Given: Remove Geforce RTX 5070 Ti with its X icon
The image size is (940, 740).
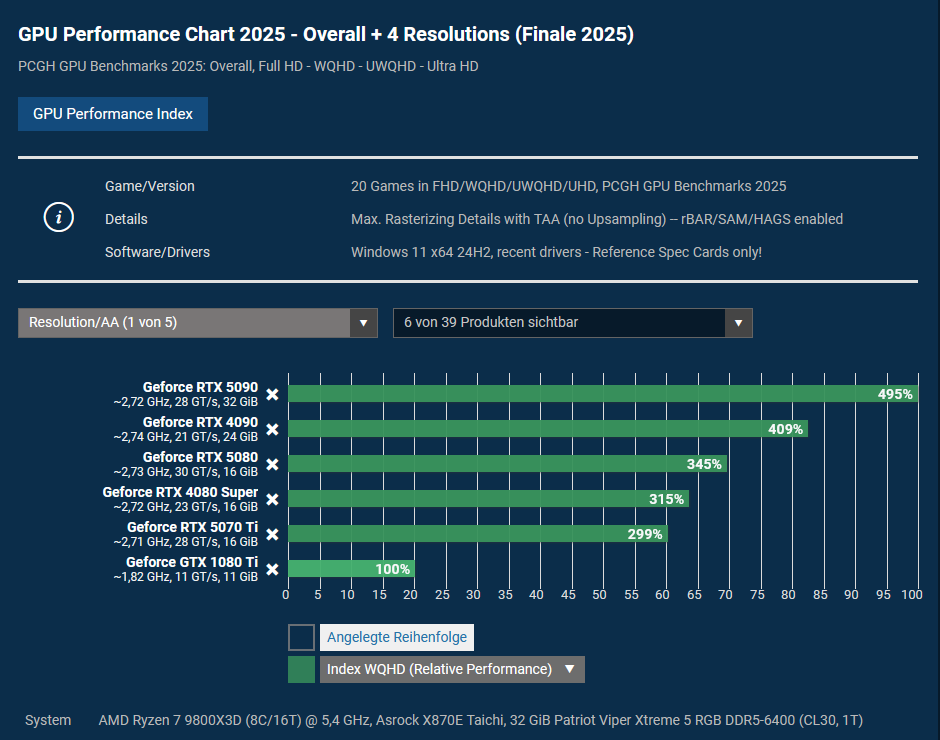Looking at the screenshot, I should click(272, 534).
